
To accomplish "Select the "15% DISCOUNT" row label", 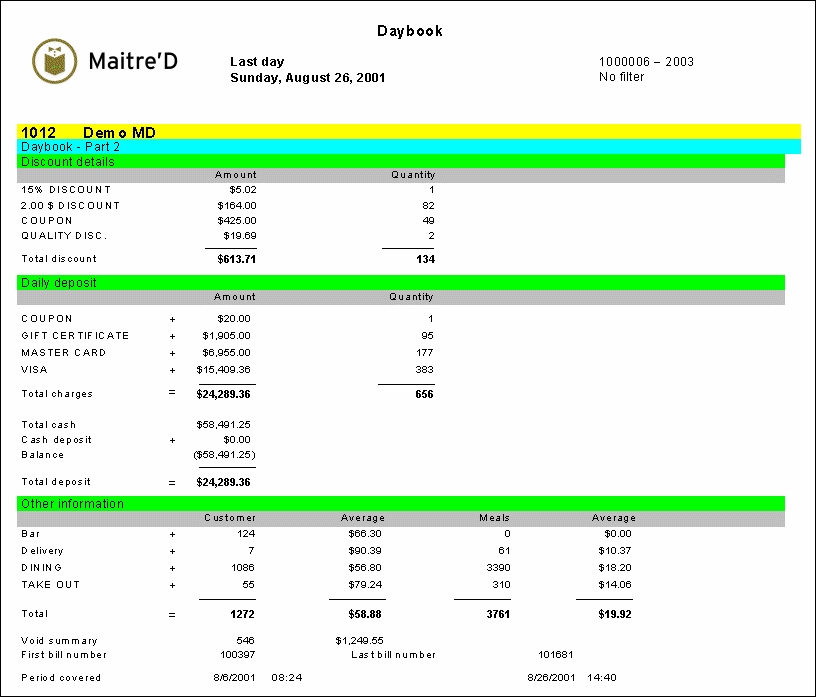I will click(66, 190).
